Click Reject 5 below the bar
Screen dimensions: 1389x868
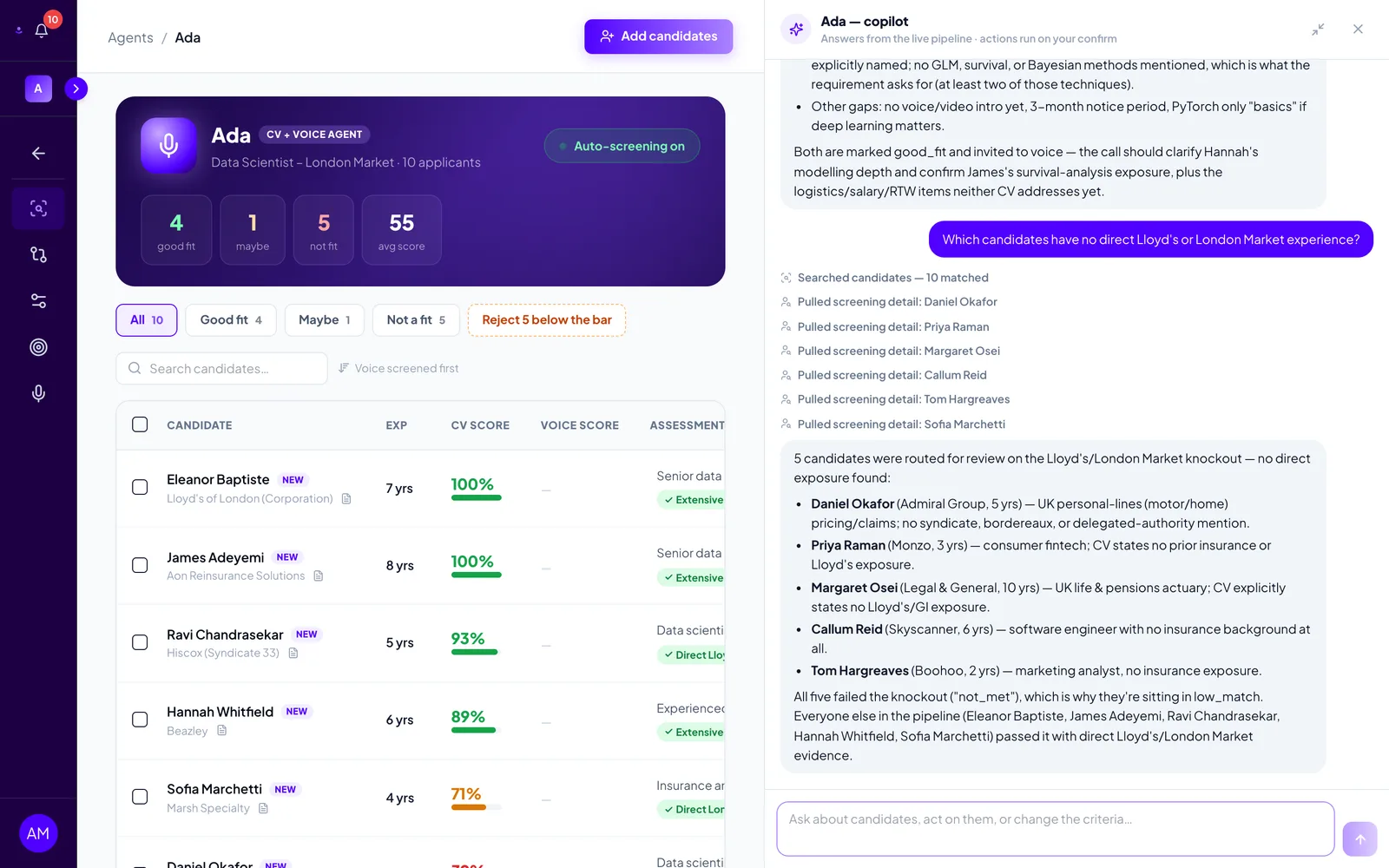tap(547, 320)
